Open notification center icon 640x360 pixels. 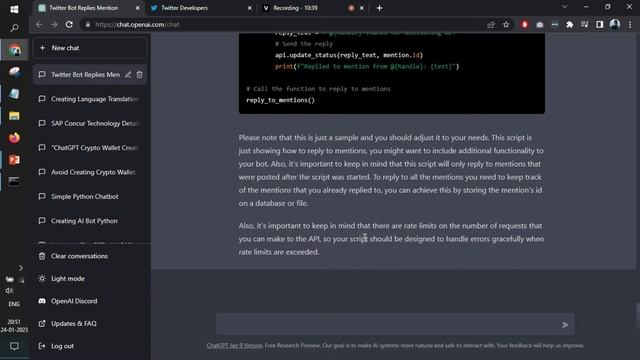14,346
